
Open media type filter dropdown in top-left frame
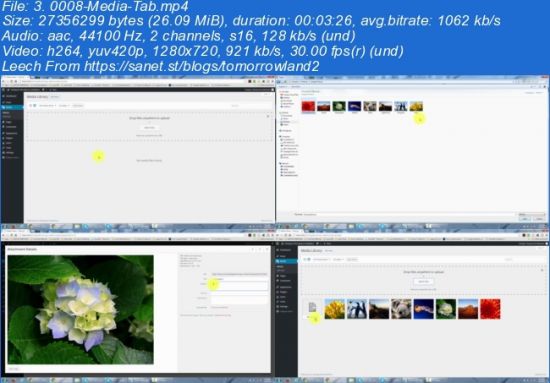point(47,106)
